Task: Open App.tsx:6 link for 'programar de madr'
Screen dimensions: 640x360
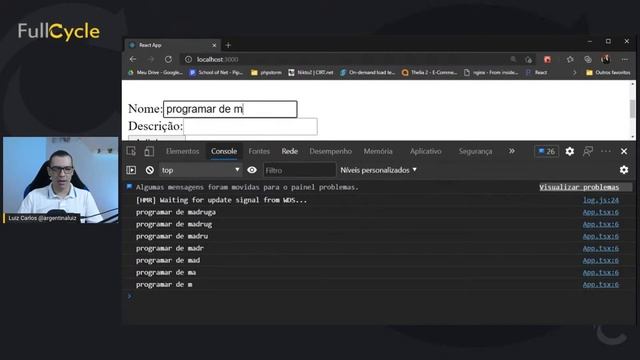Action: 600,248
